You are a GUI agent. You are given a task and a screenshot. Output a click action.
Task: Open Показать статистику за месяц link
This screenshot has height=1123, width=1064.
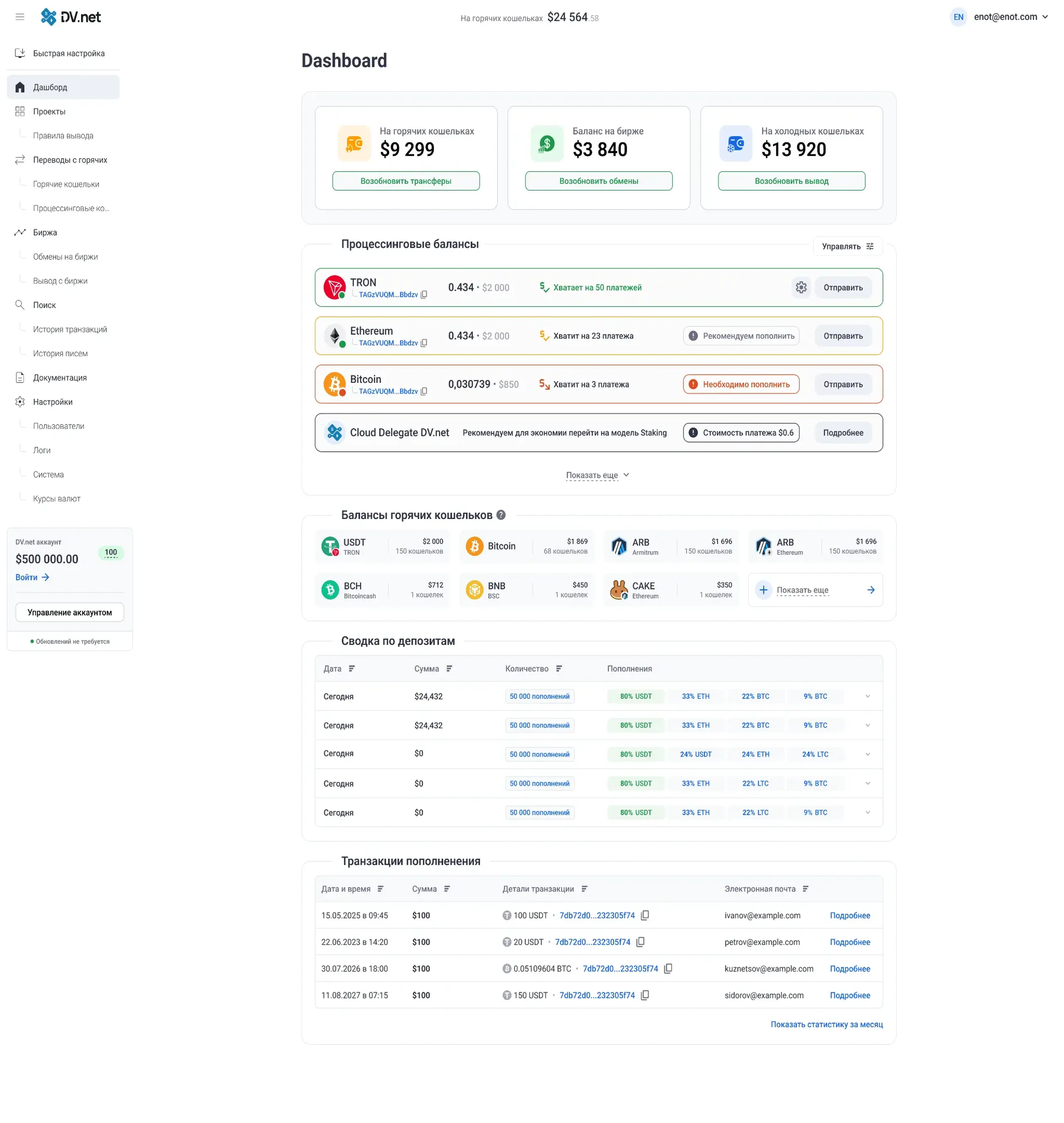826,1024
